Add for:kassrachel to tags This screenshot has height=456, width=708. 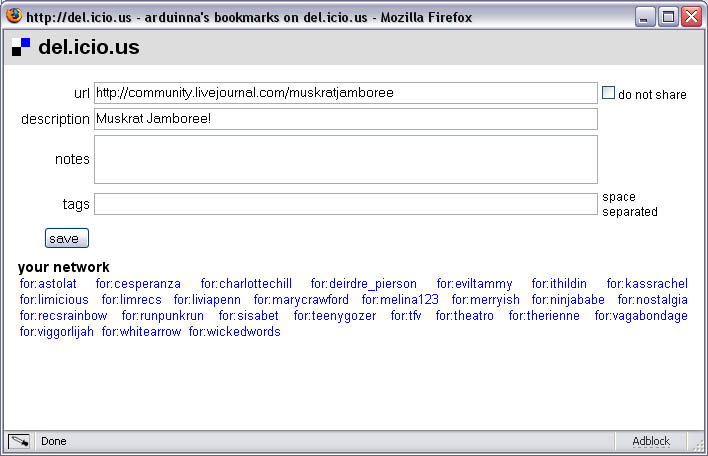[647, 284]
